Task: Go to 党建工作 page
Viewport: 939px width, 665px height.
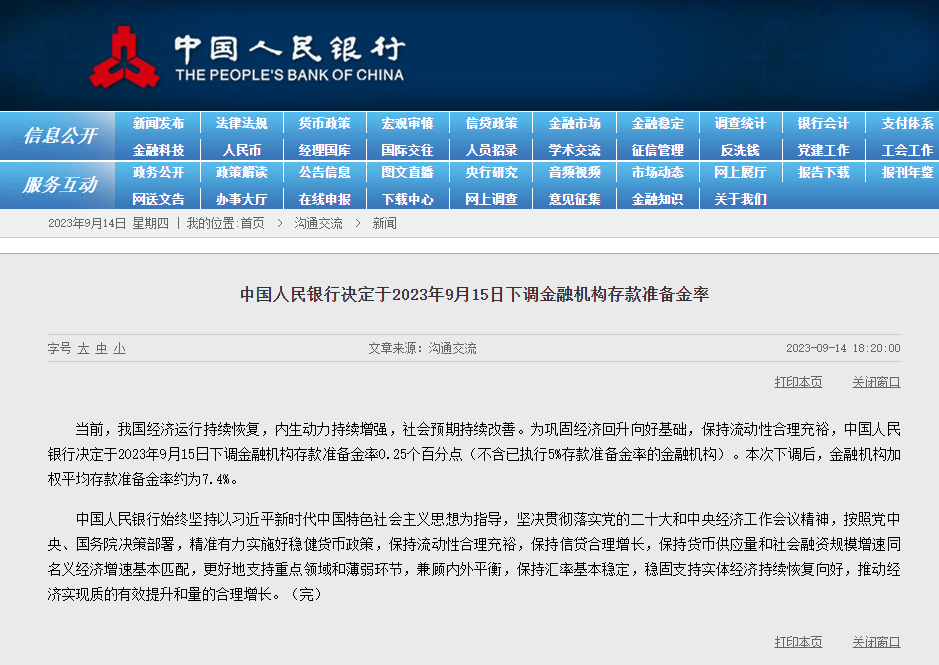Action: (x=823, y=150)
